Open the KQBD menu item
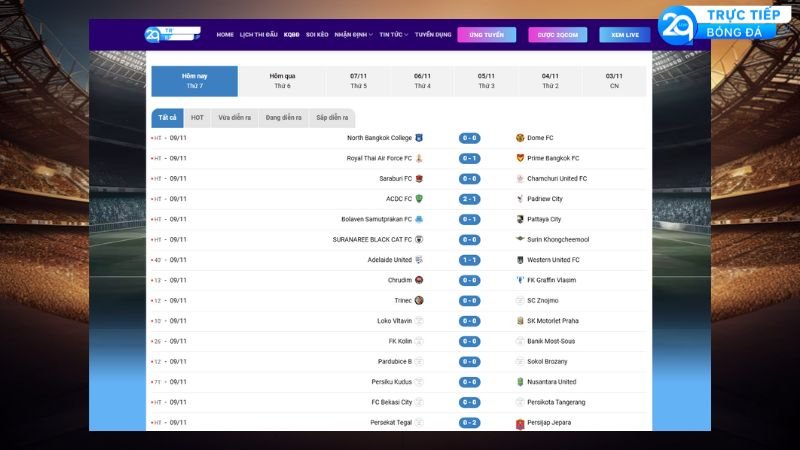Screen dimensions: 800x450 click(x=291, y=35)
